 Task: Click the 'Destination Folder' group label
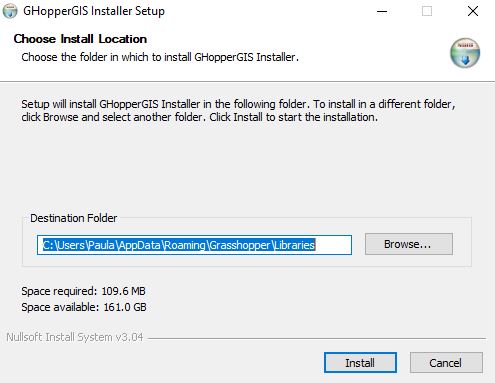point(74,218)
